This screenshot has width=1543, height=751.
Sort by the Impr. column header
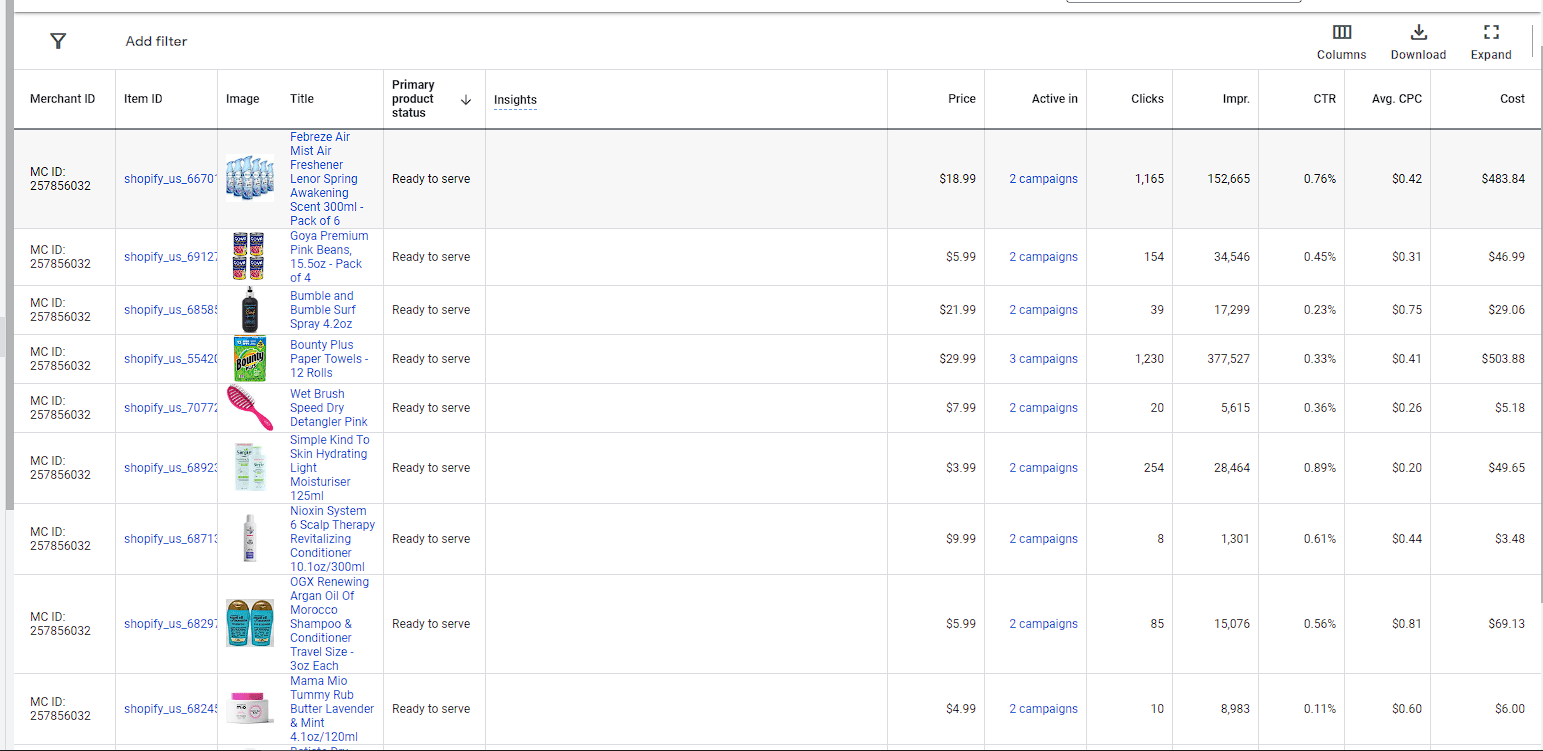coord(1236,99)
